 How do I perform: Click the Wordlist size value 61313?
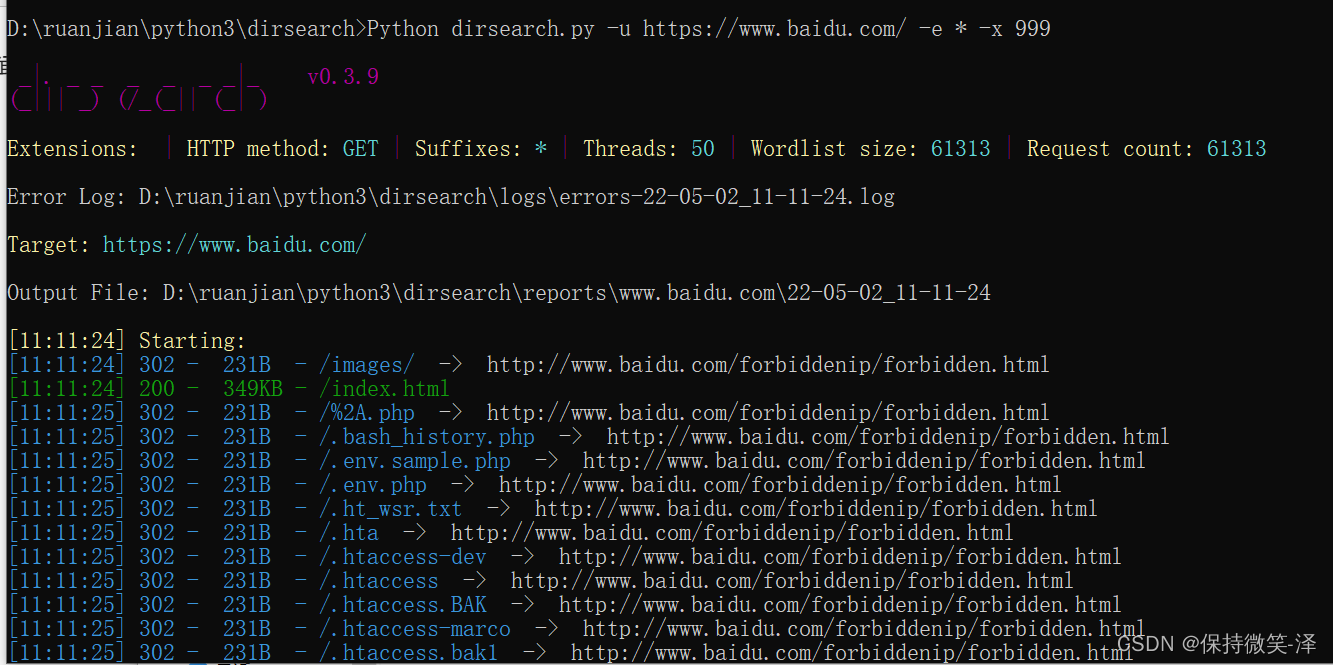(x=960, y=149)
